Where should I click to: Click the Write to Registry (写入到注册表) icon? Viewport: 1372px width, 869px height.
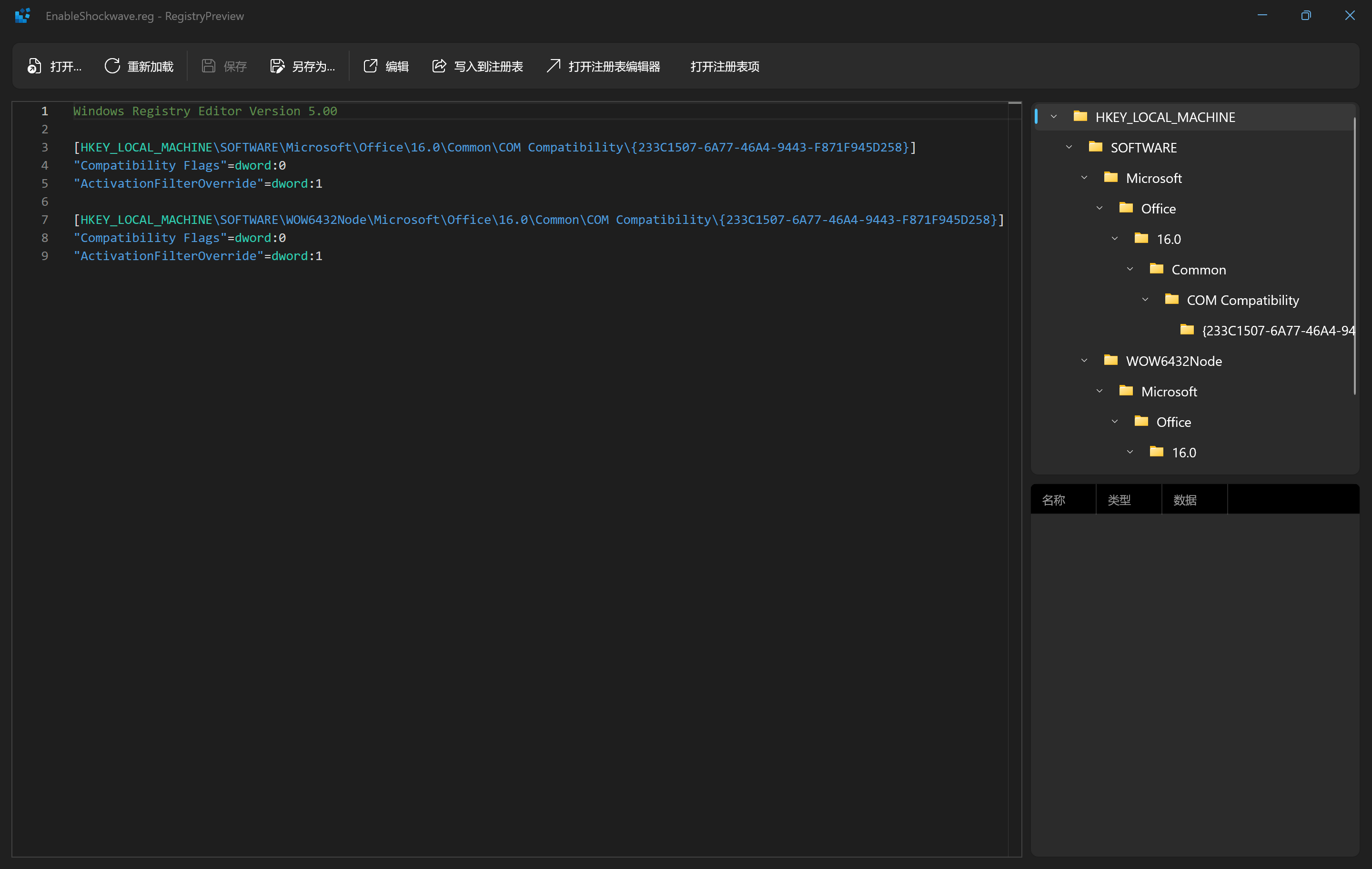coord(439,66)
